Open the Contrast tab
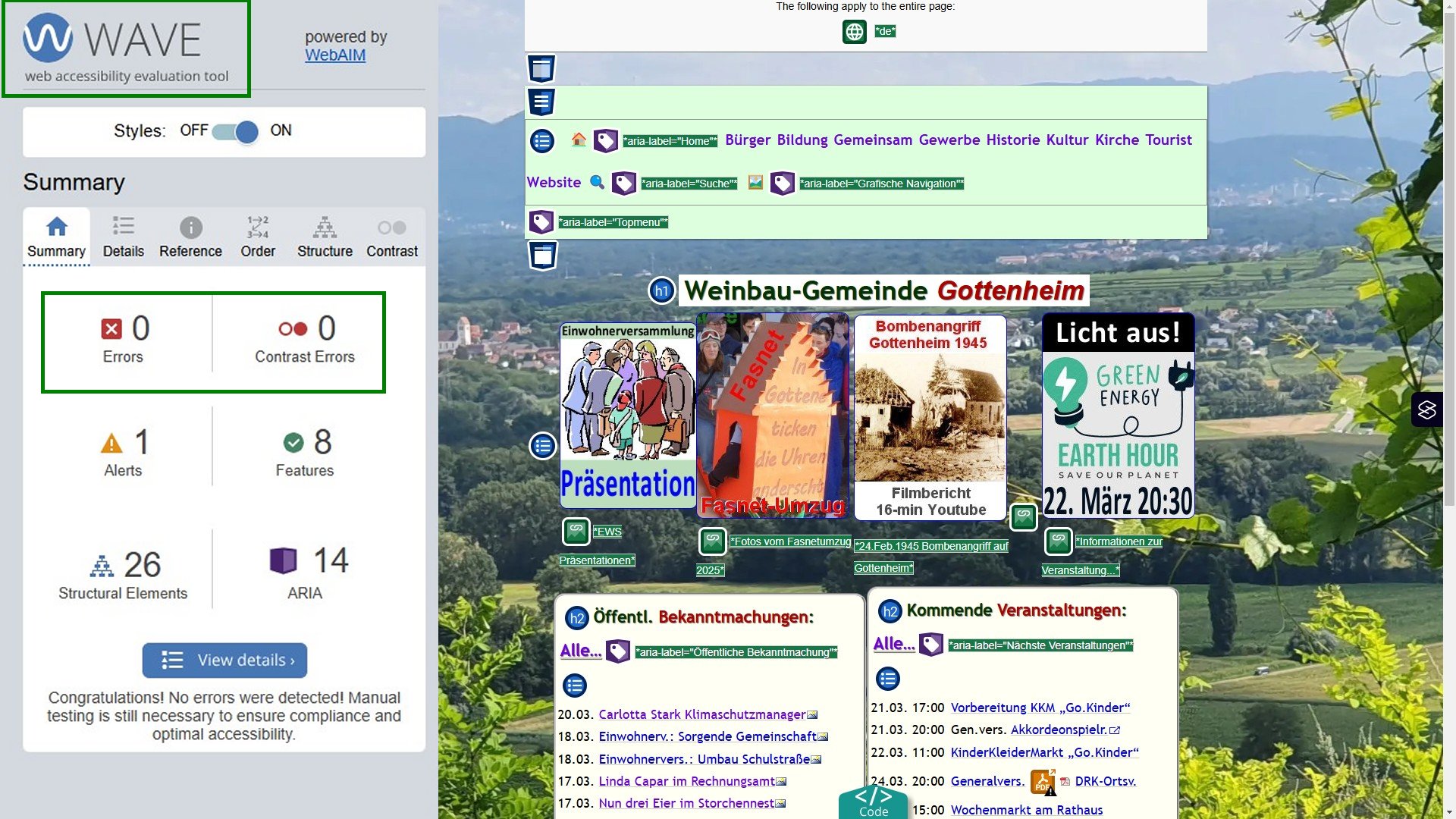 [x=391, y=237]
